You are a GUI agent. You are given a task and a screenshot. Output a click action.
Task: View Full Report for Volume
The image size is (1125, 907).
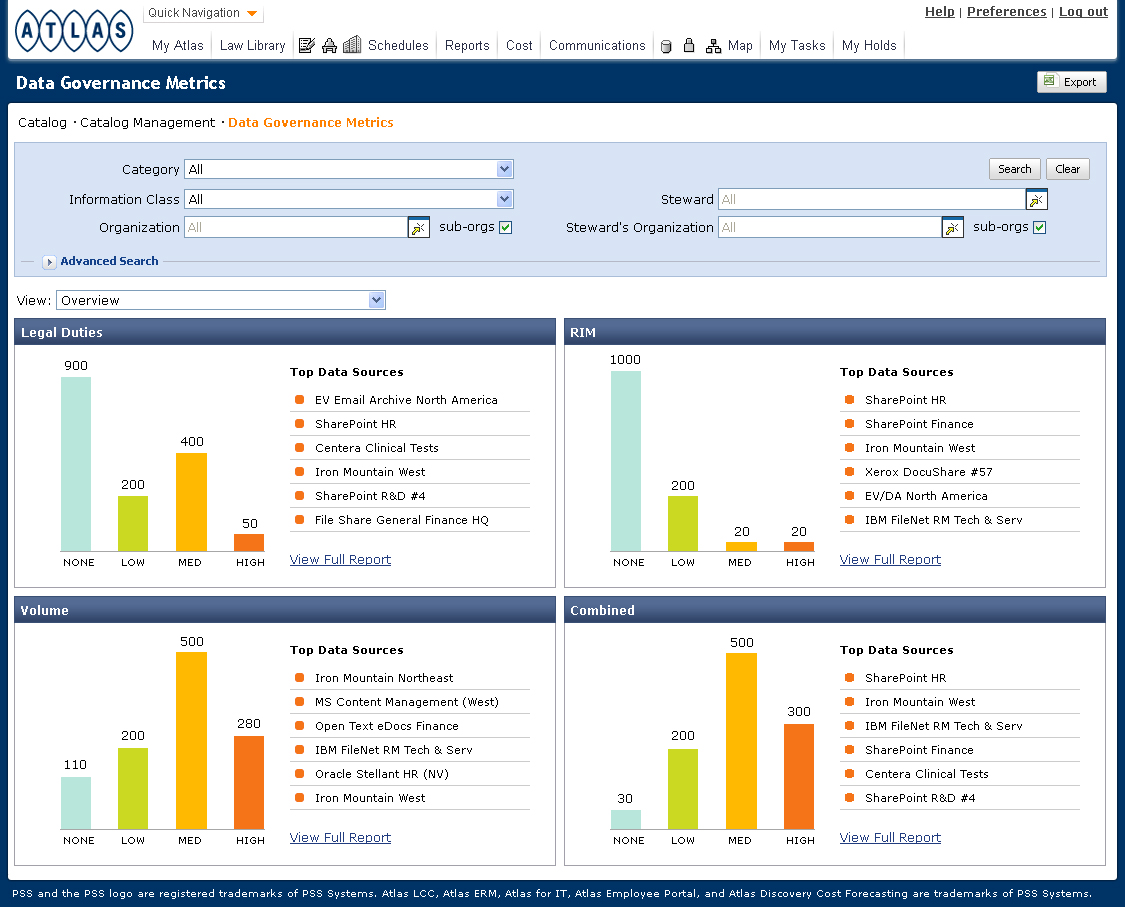[340, 837]
